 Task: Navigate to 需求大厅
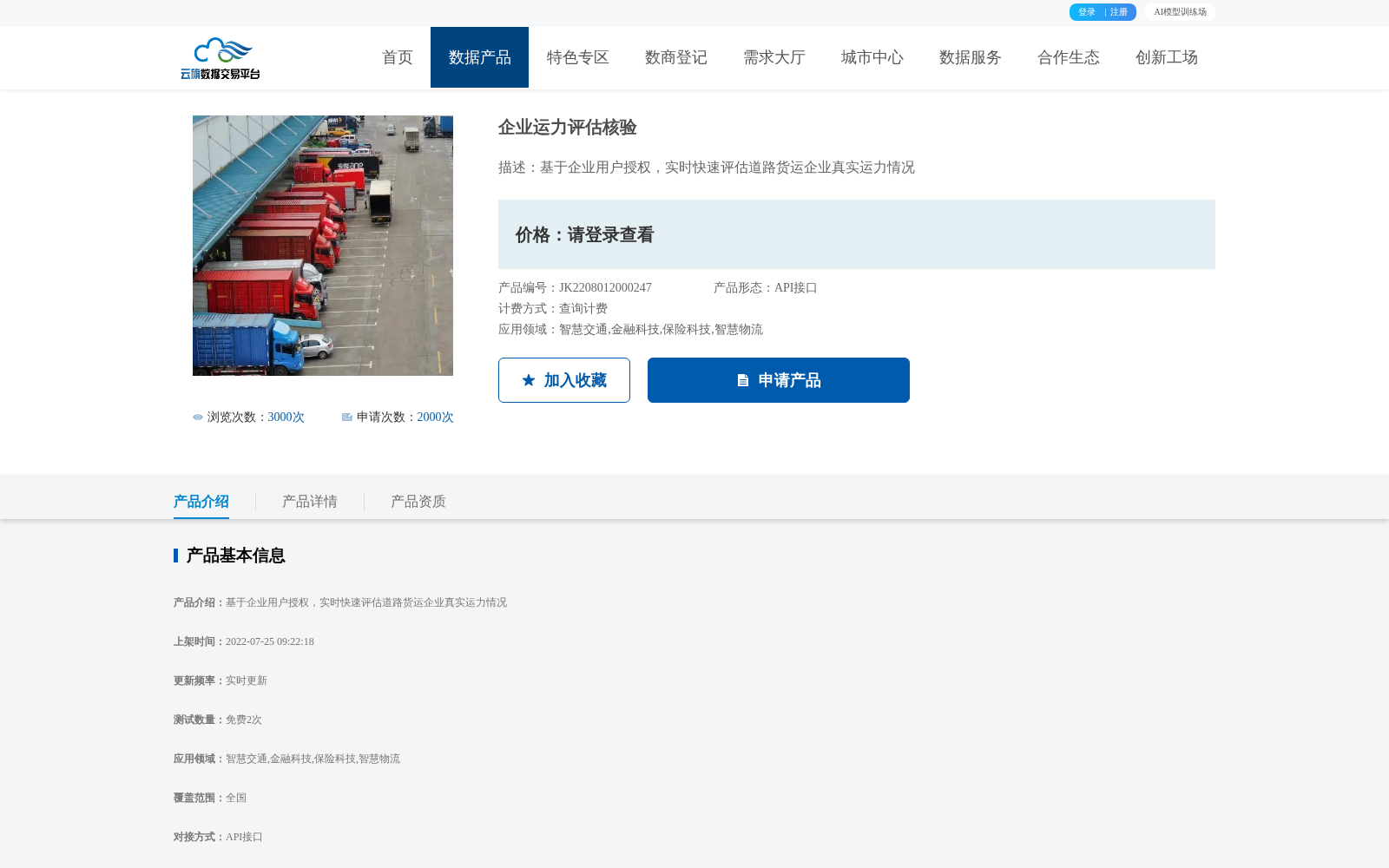coord(773,57)
